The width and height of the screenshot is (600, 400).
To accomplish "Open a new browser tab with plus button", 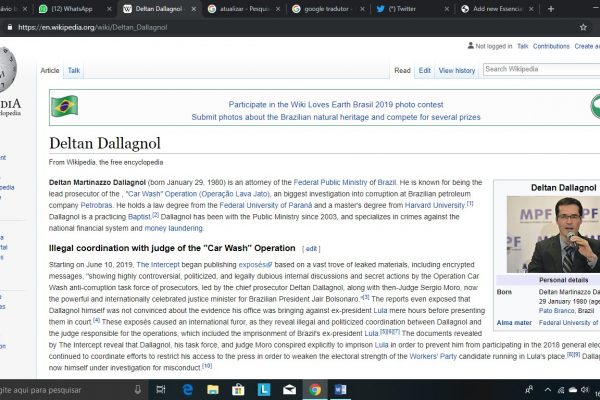I will pos(551,9).
